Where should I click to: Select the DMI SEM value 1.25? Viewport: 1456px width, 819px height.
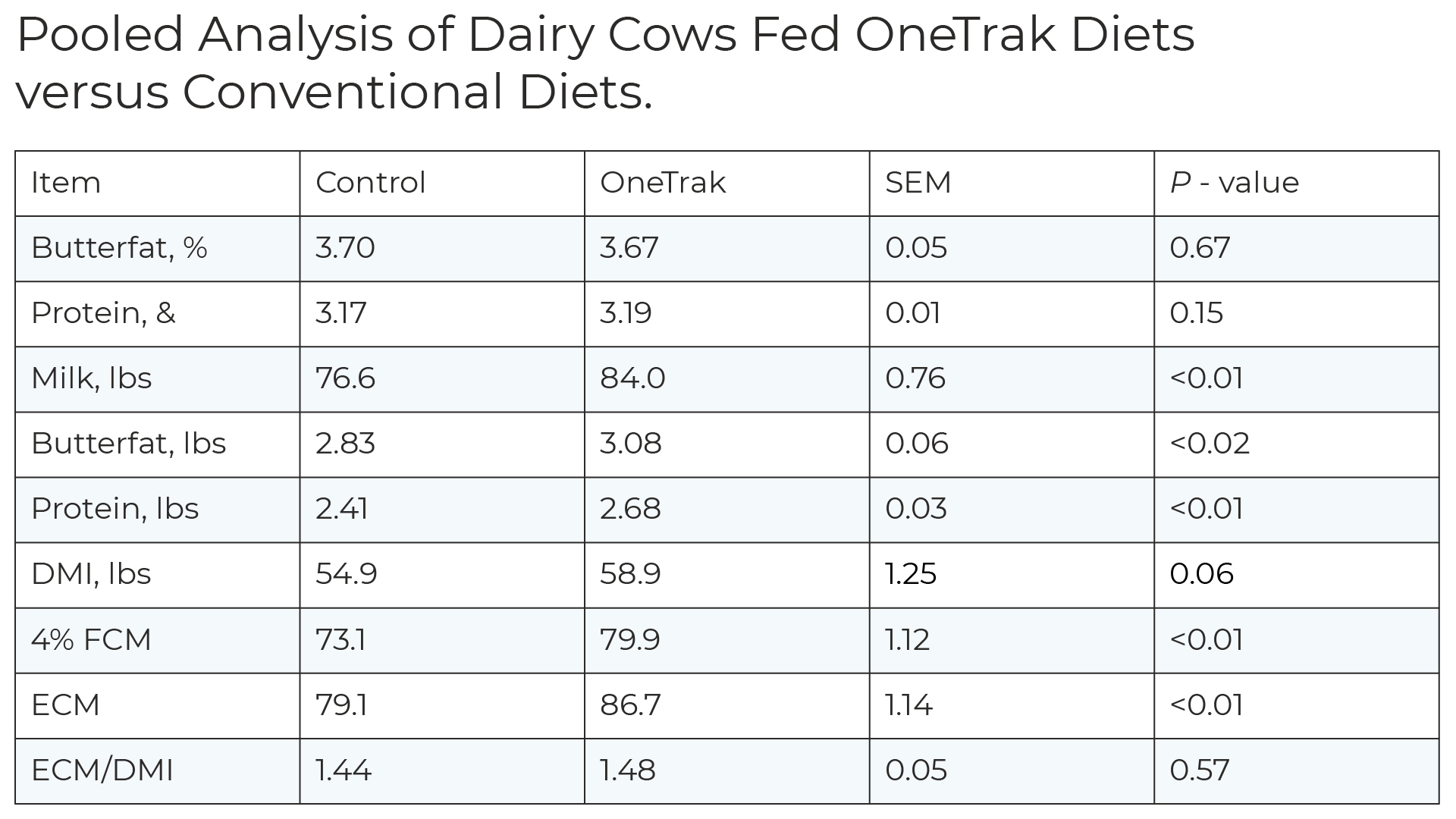911,574
